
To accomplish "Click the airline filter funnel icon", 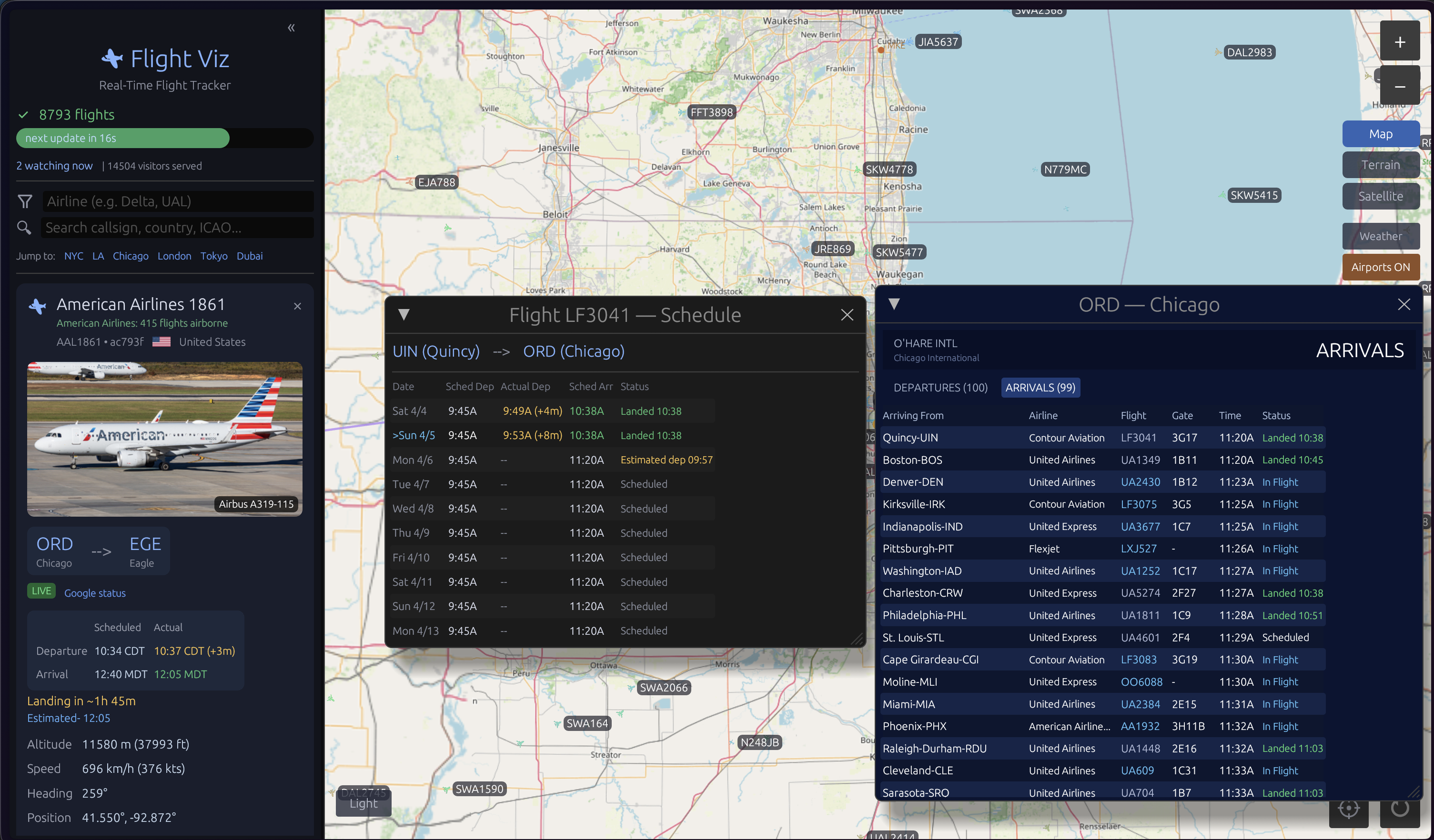I will [x=25, y=201].
